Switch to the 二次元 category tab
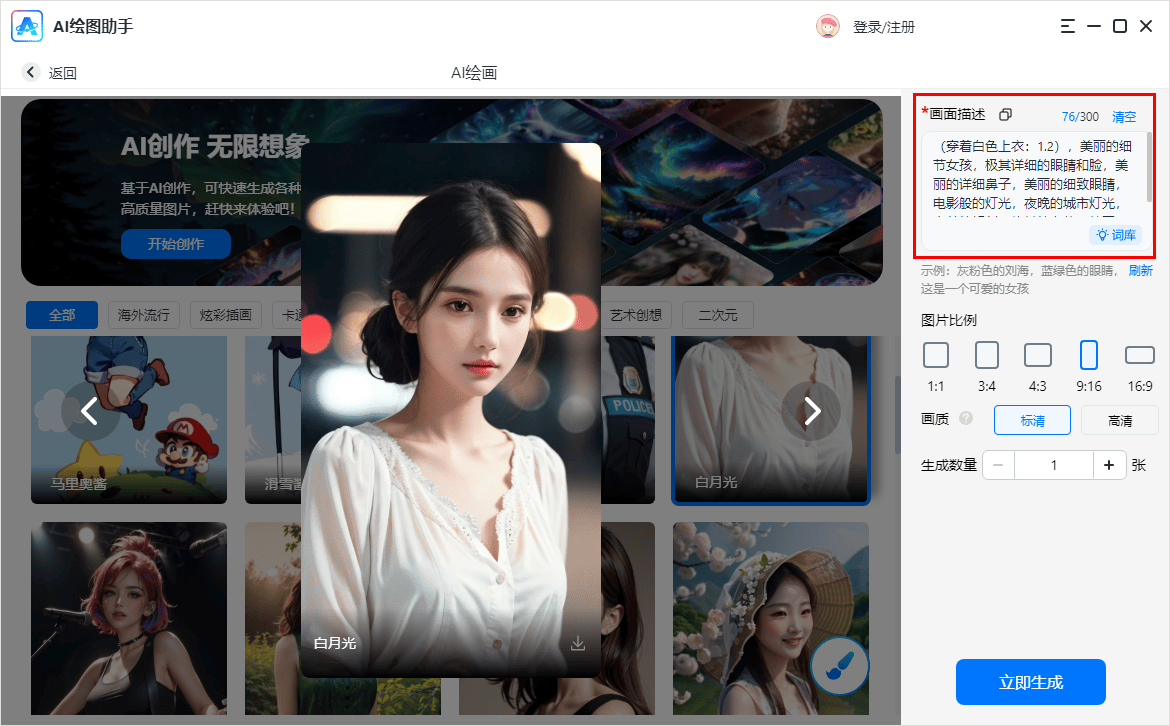1170x726 pixels. click(x=717, y=315)
